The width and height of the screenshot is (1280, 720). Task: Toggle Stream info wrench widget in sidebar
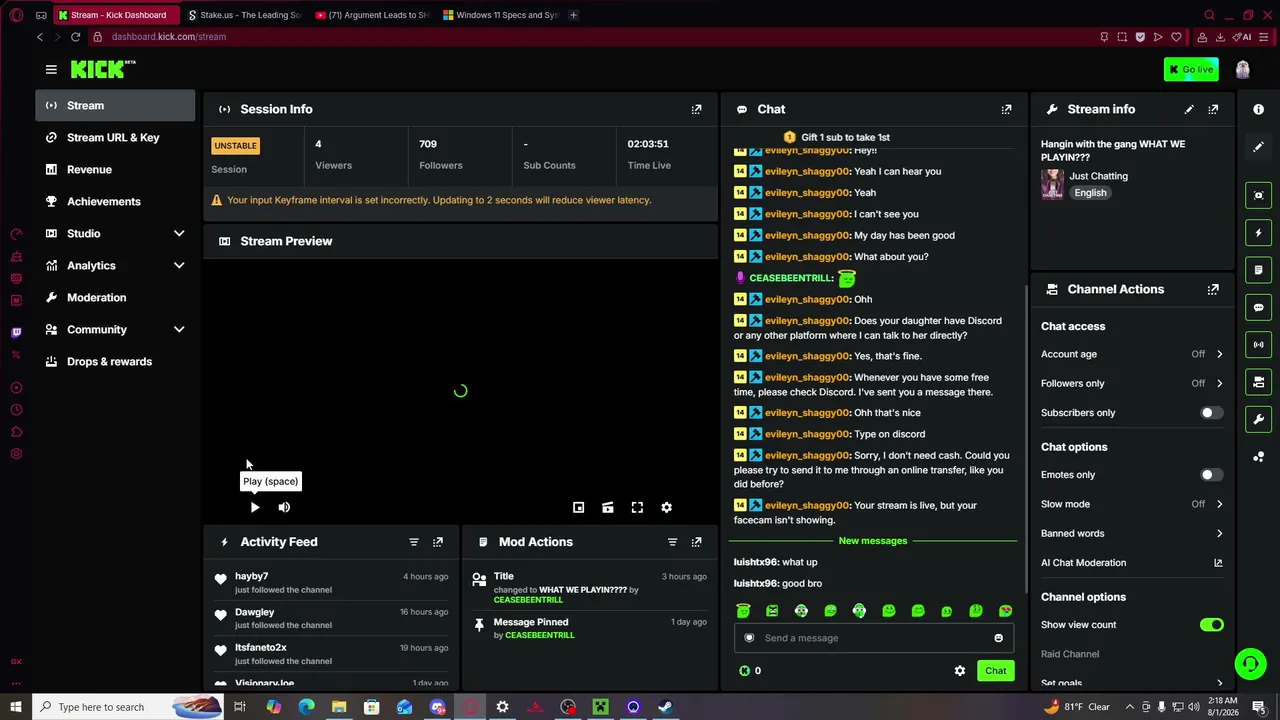(1259, 419)
